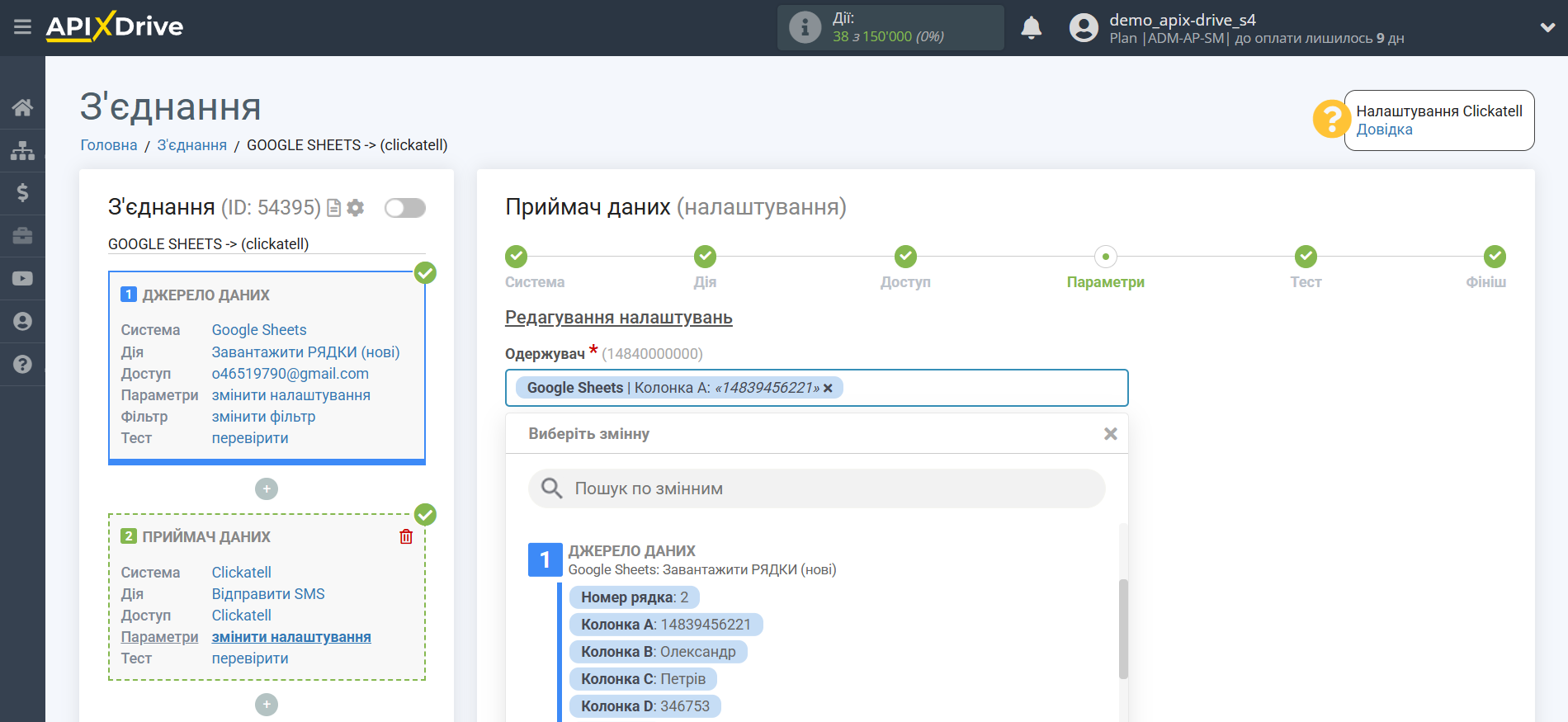Open Завантажити РЯДКИ (нові) action link

[x=306, y=352]
